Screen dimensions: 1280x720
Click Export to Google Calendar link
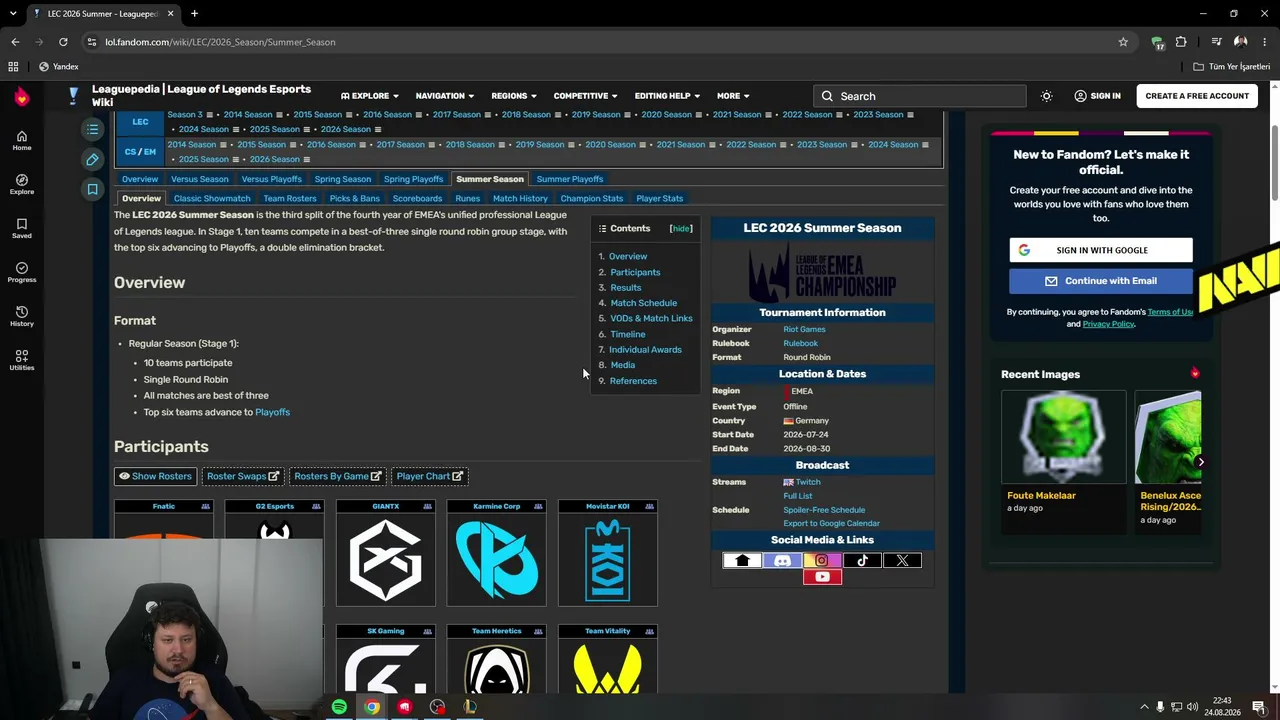click(831, 523)
